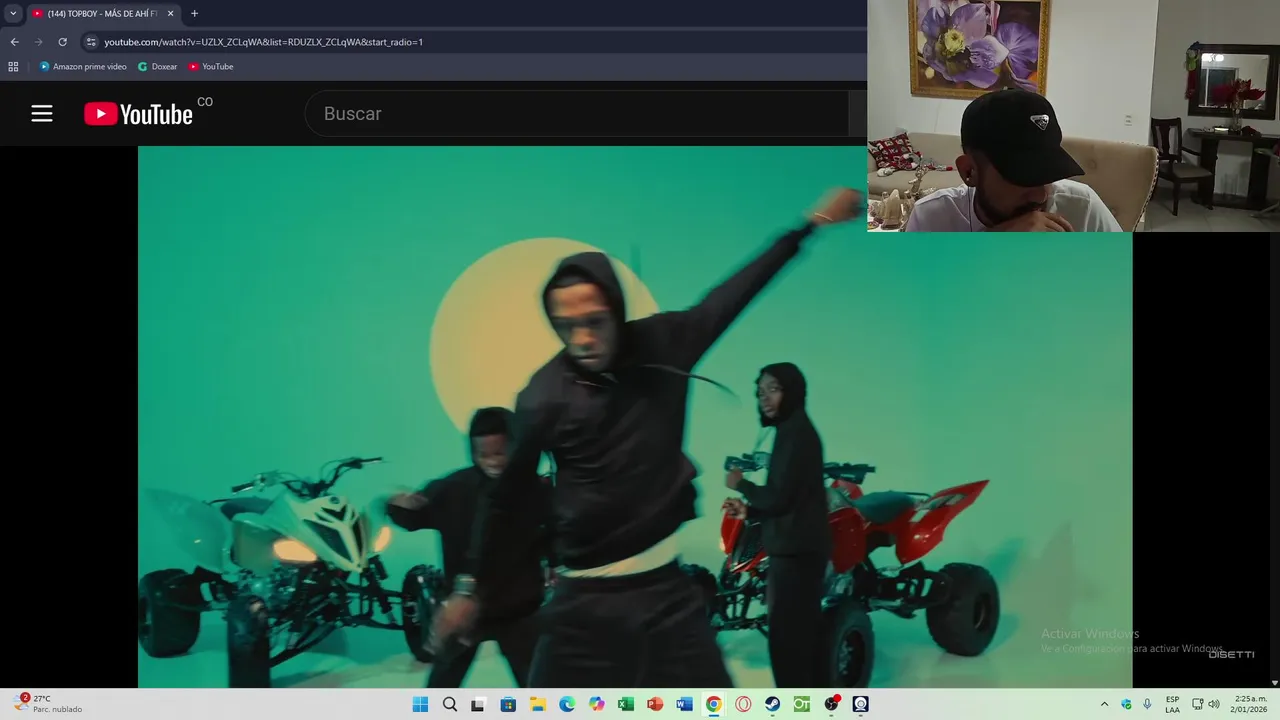Launch Word from the taskbar
This screenshot has height=720, width=1280.
(x=684, y=704)
